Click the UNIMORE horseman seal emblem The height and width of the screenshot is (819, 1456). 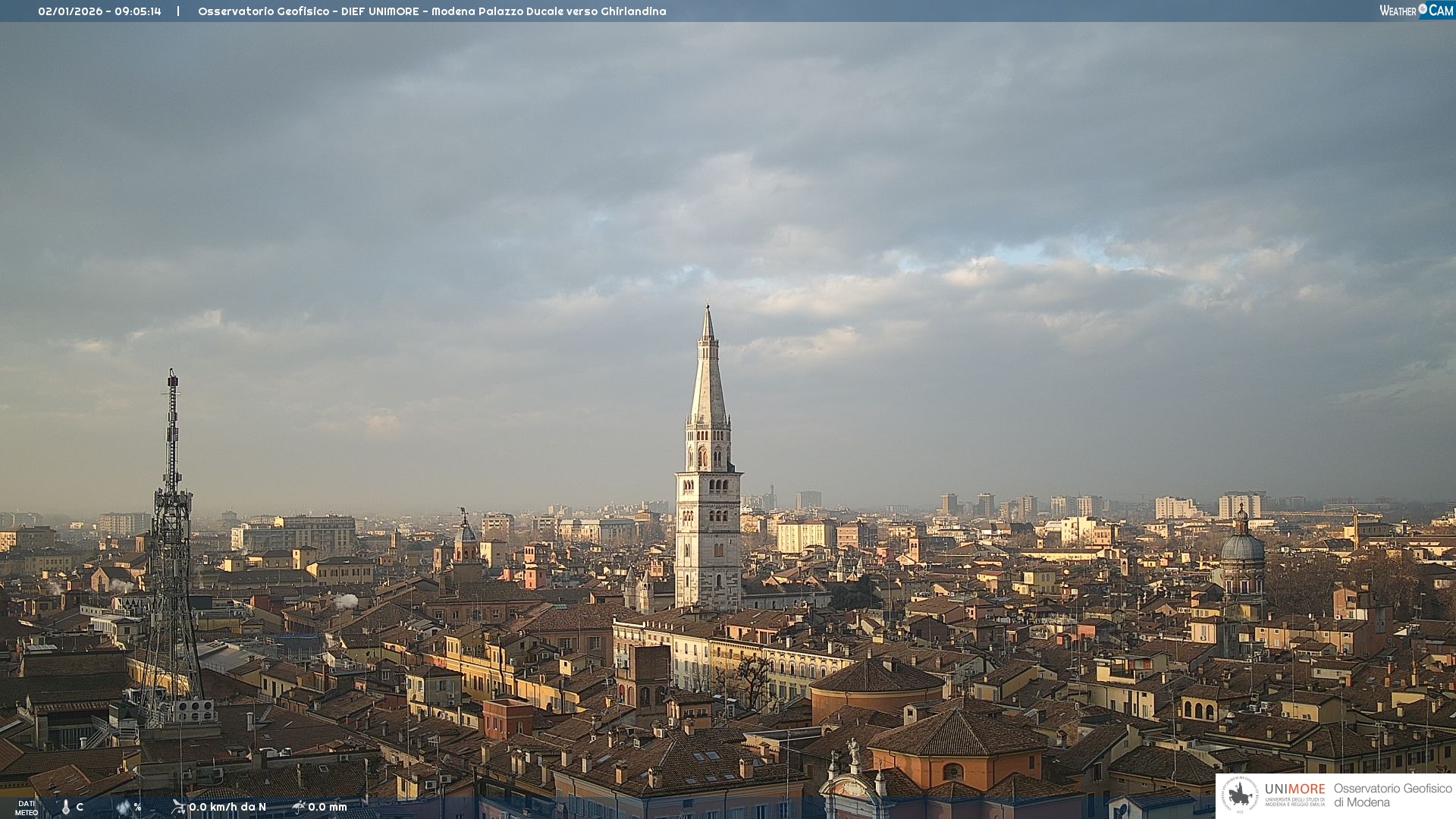click(1240, 795)
